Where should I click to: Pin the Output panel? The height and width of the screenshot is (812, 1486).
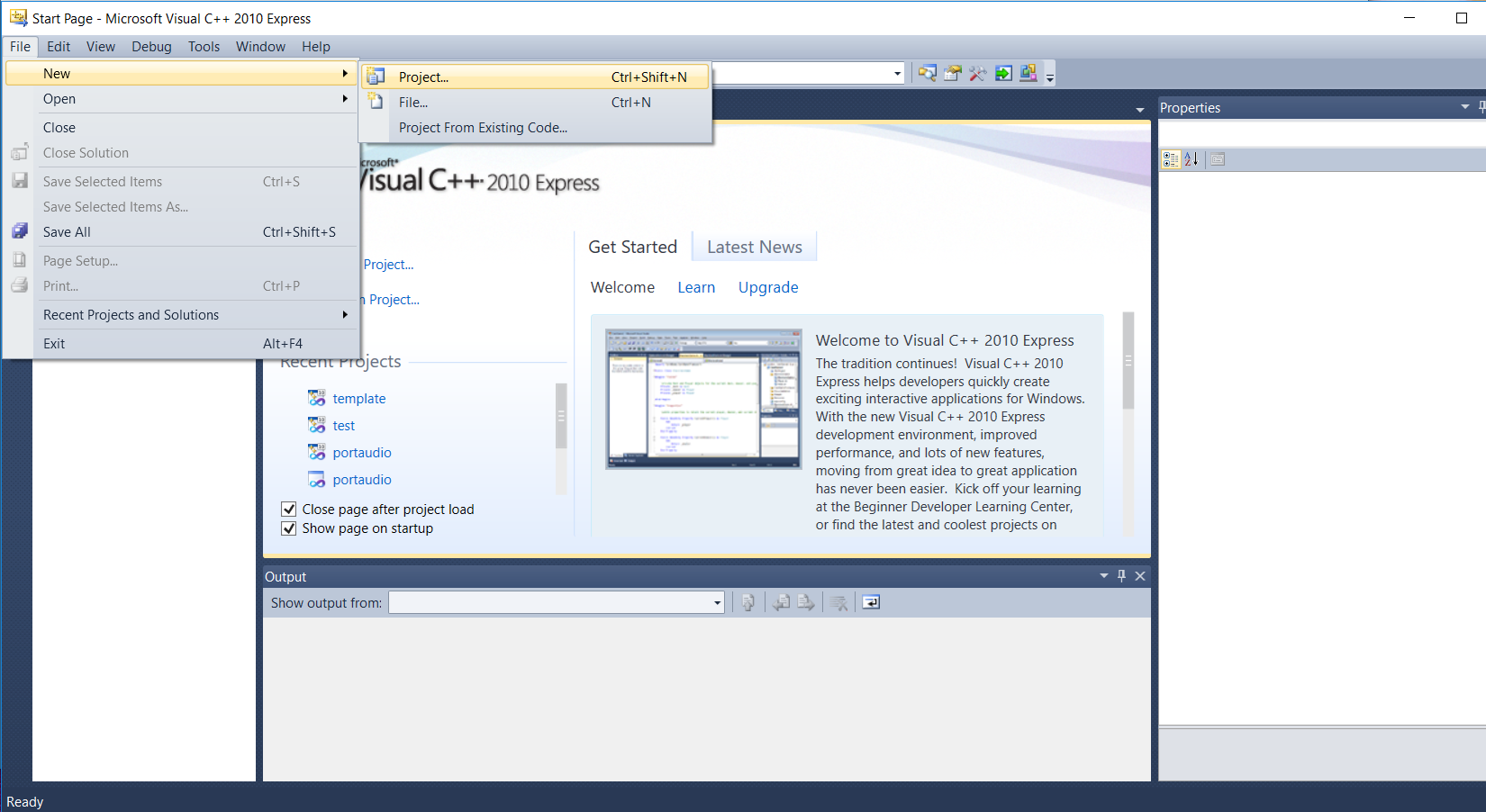point(1121,576)
